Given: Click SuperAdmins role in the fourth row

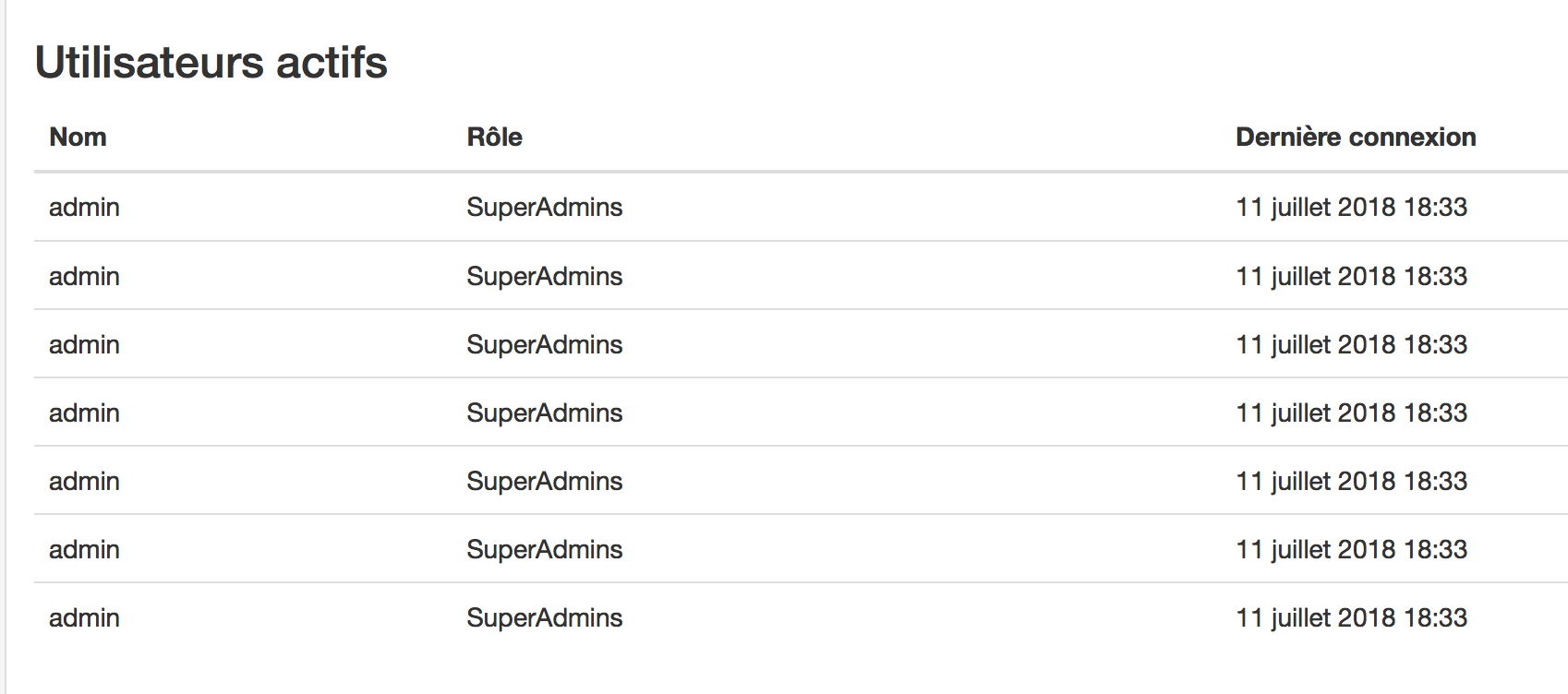Looking at the screenshot, I should pyautogui.click(x=544, y=413).
